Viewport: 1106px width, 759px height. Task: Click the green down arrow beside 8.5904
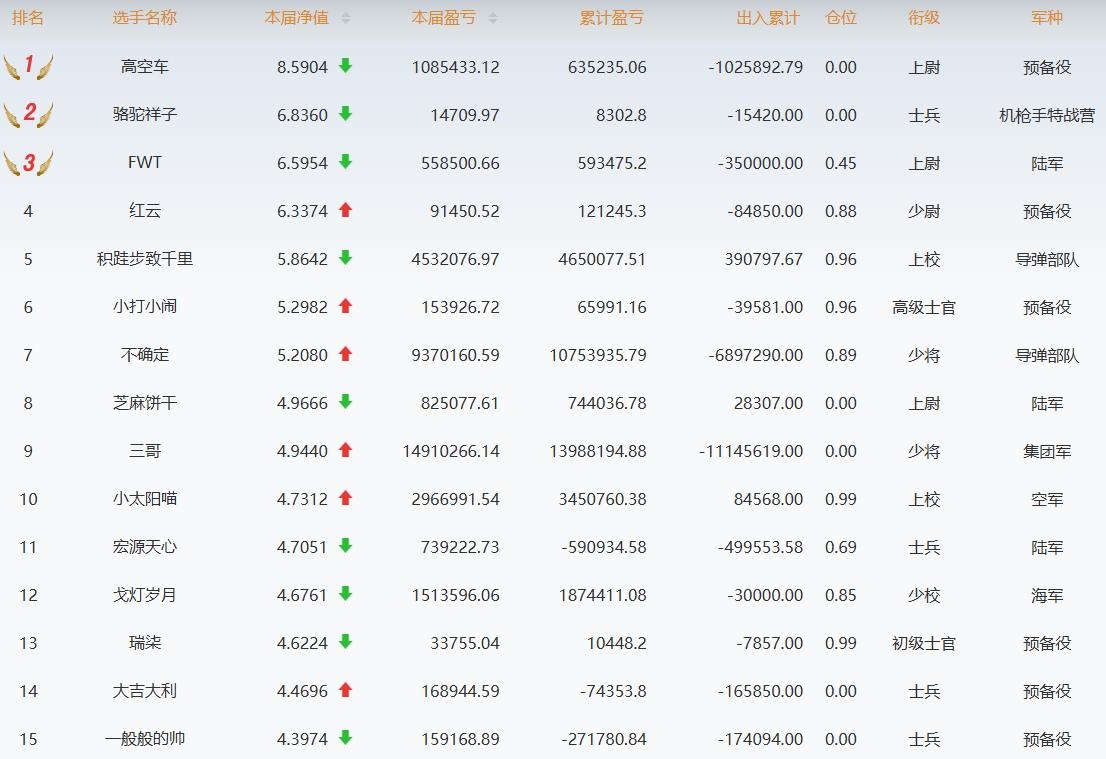click(346, 66)
